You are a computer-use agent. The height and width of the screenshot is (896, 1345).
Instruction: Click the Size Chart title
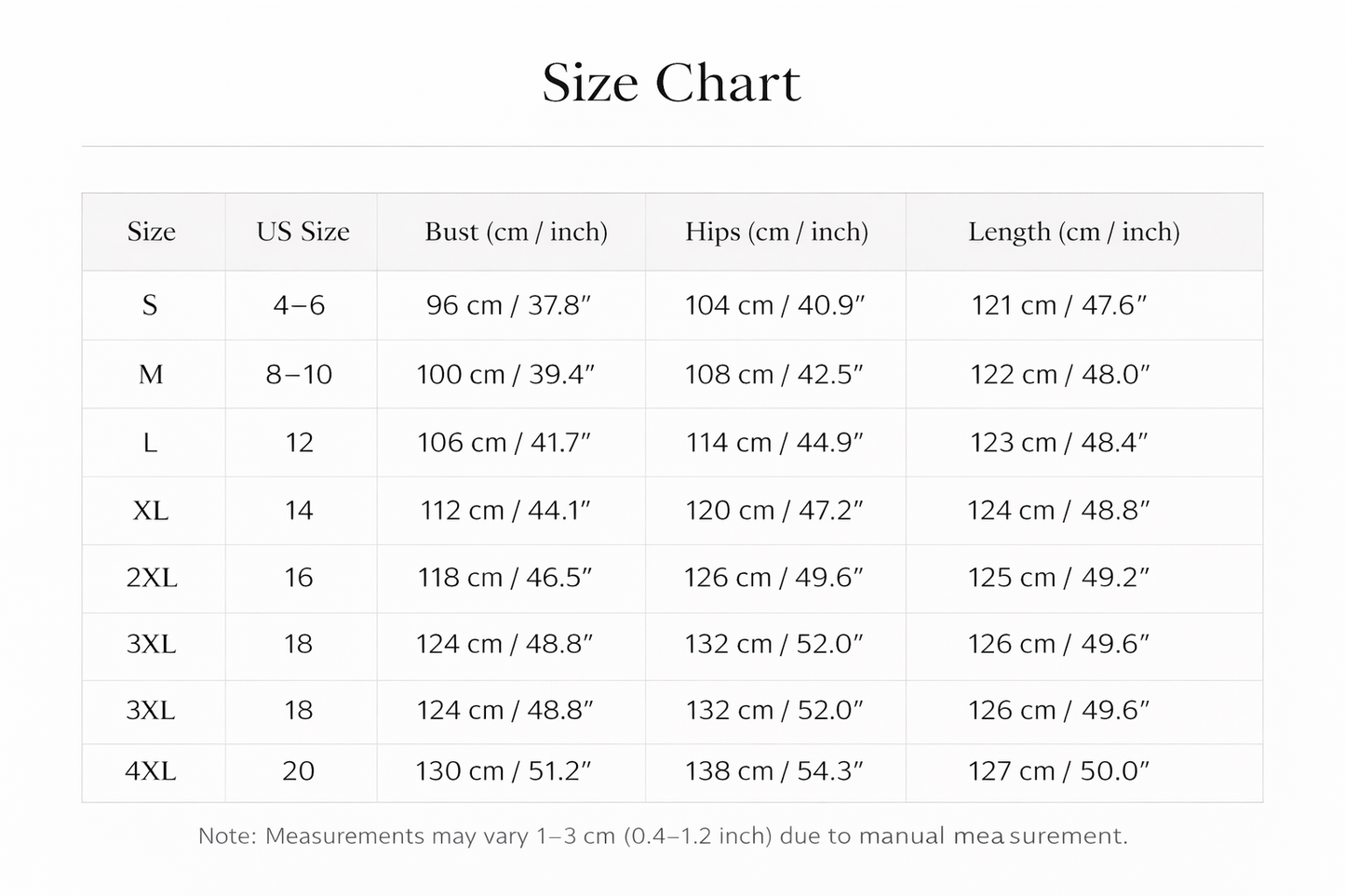coord(671,83)
